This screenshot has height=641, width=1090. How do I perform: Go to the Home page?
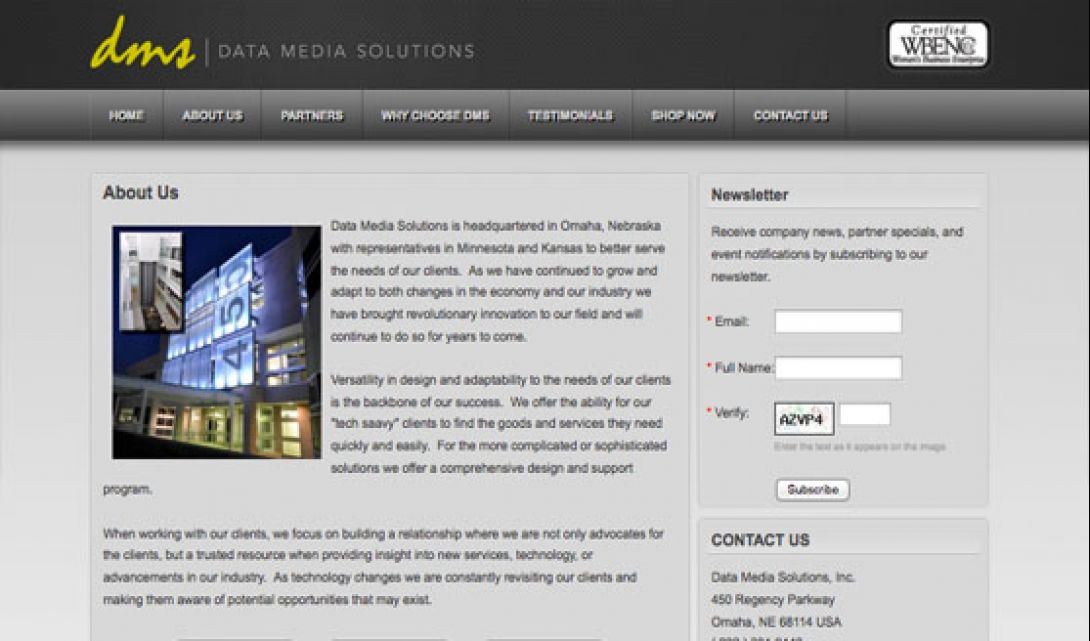(126, 115)
